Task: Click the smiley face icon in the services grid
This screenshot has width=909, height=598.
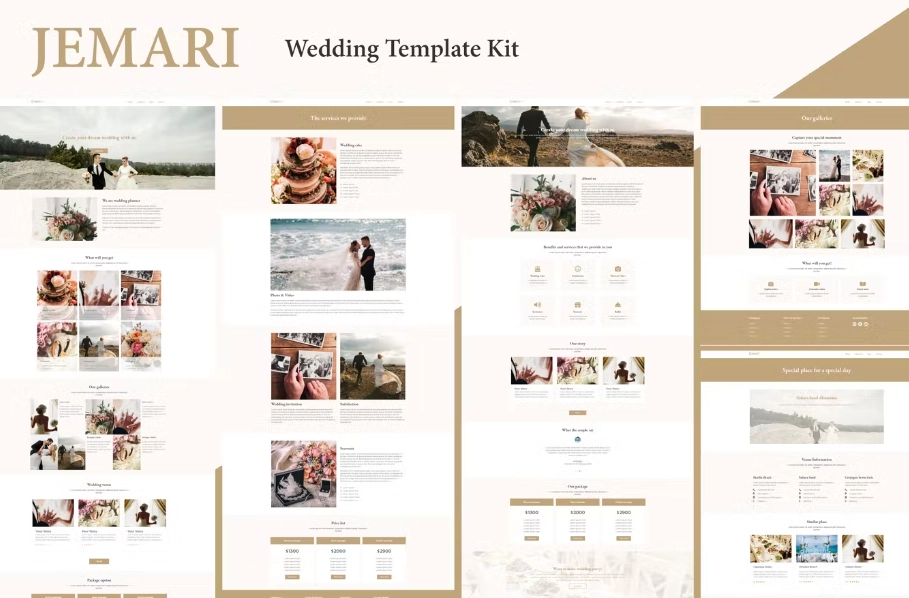Action: pyautogui.click(x=577, y=269)
